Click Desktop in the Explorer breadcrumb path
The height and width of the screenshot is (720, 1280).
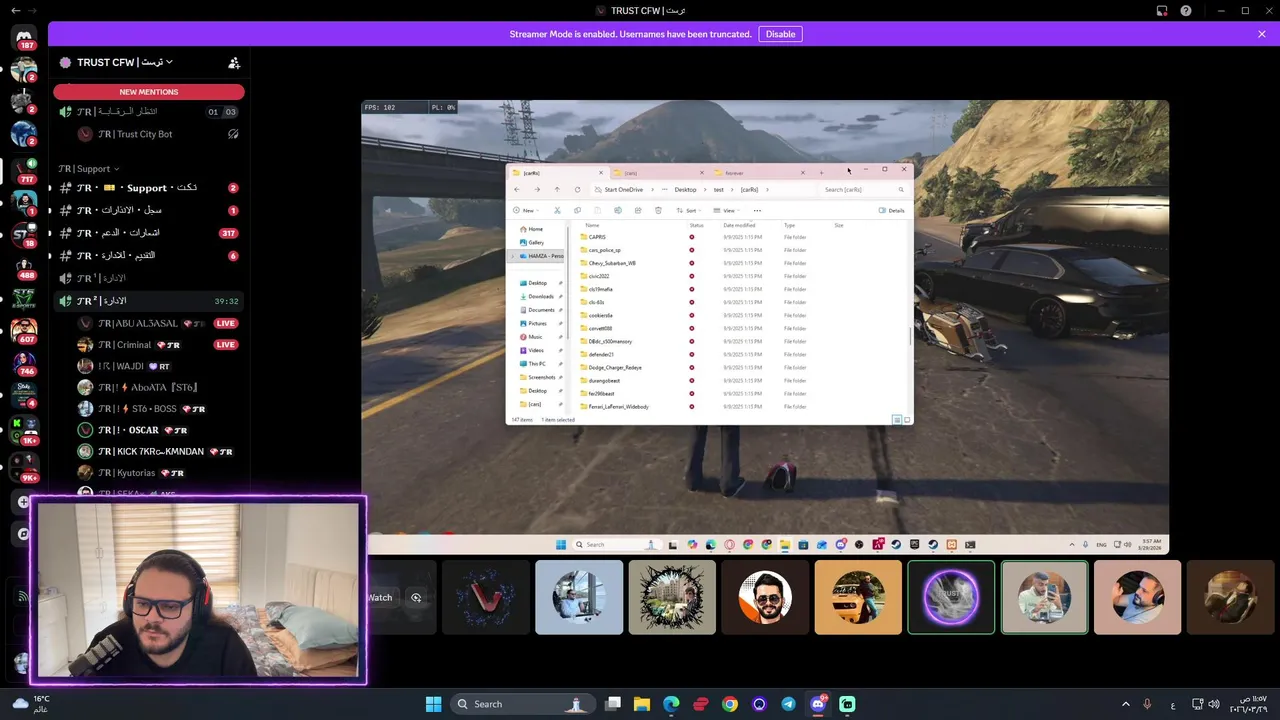[x=685, y=190]
